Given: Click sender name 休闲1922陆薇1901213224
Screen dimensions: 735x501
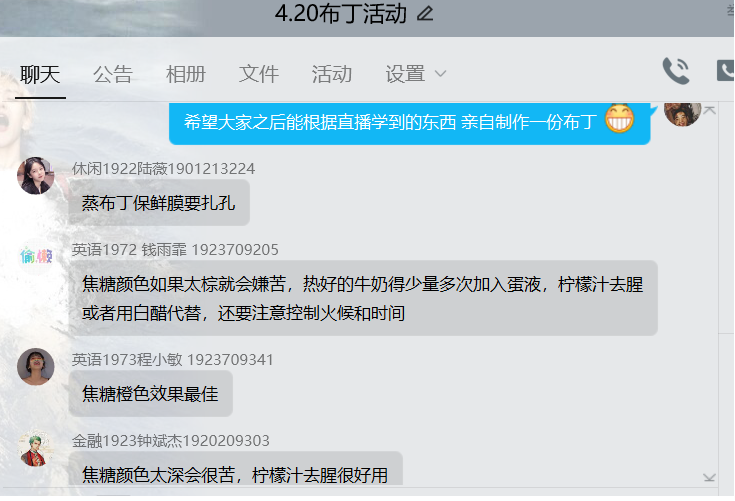Looking at the screenshot, I should (164, 169).
